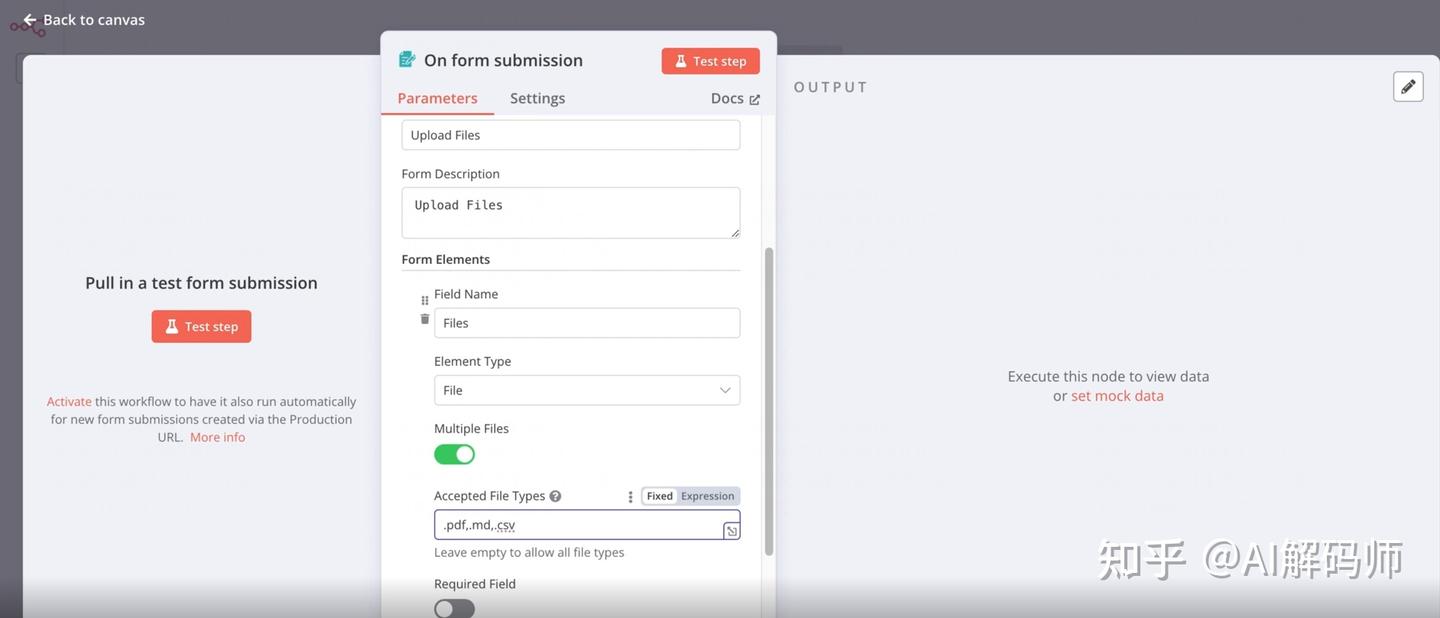Click the Test step button in the header
Image resolution: width=1440 pixels, height=618 pixels.
711,61
